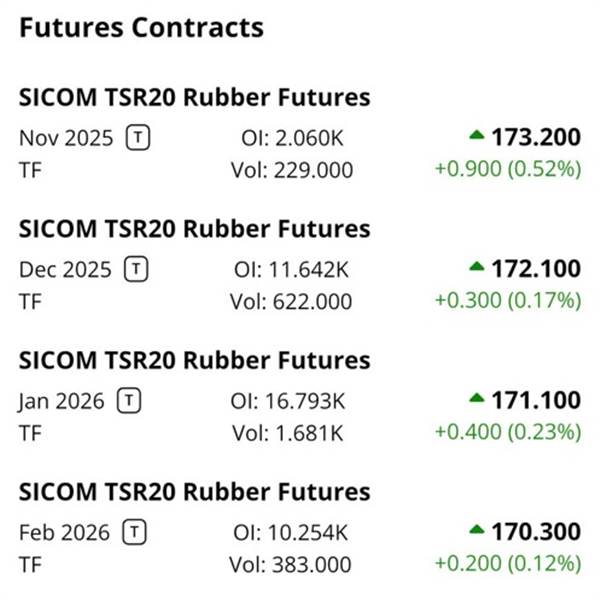Click the green up arrow beside 172.100
The height and width of the screenshot is (600, 600).
coord(476,266)
